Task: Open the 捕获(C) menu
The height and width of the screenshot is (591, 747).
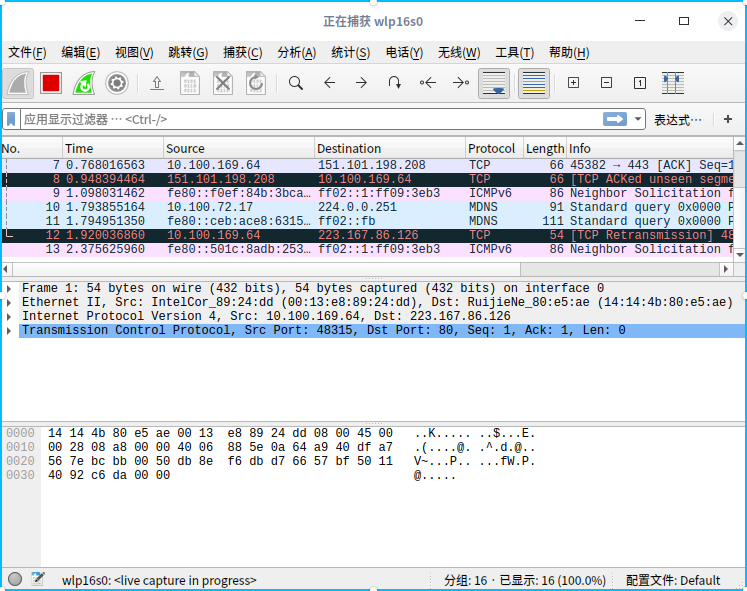Action: (242, 52)
